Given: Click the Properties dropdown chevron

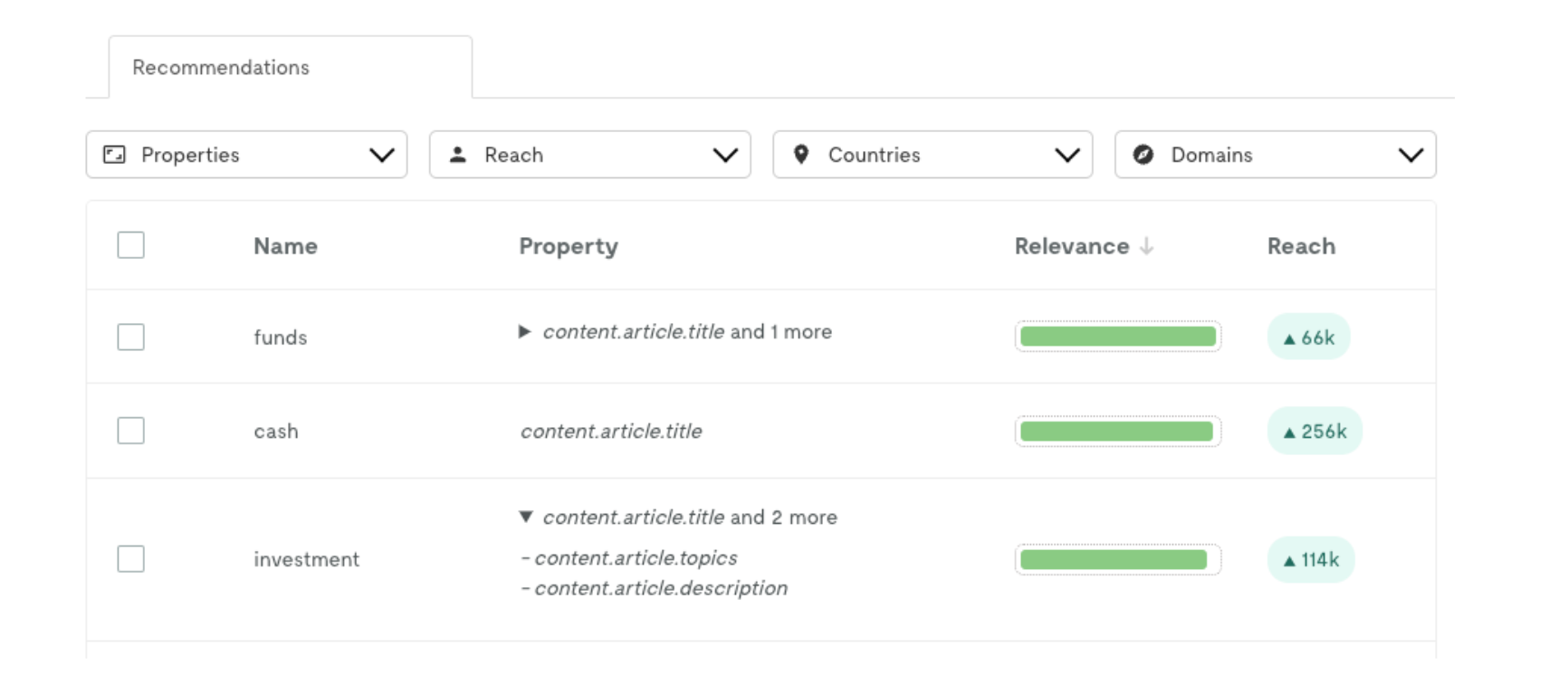Looking at the screenshot, I should coord(382,156).
